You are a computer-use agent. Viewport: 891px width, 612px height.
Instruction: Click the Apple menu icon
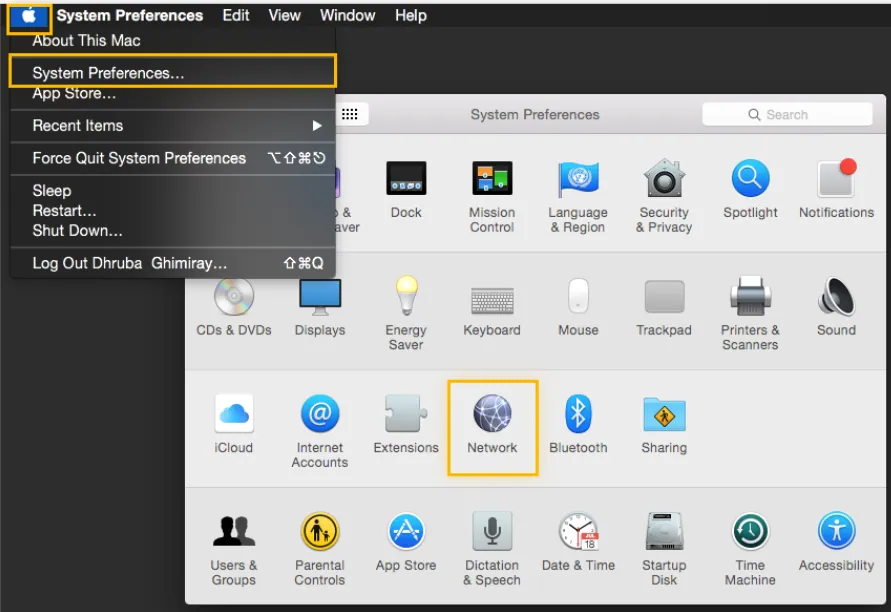(x=29, y=16)
